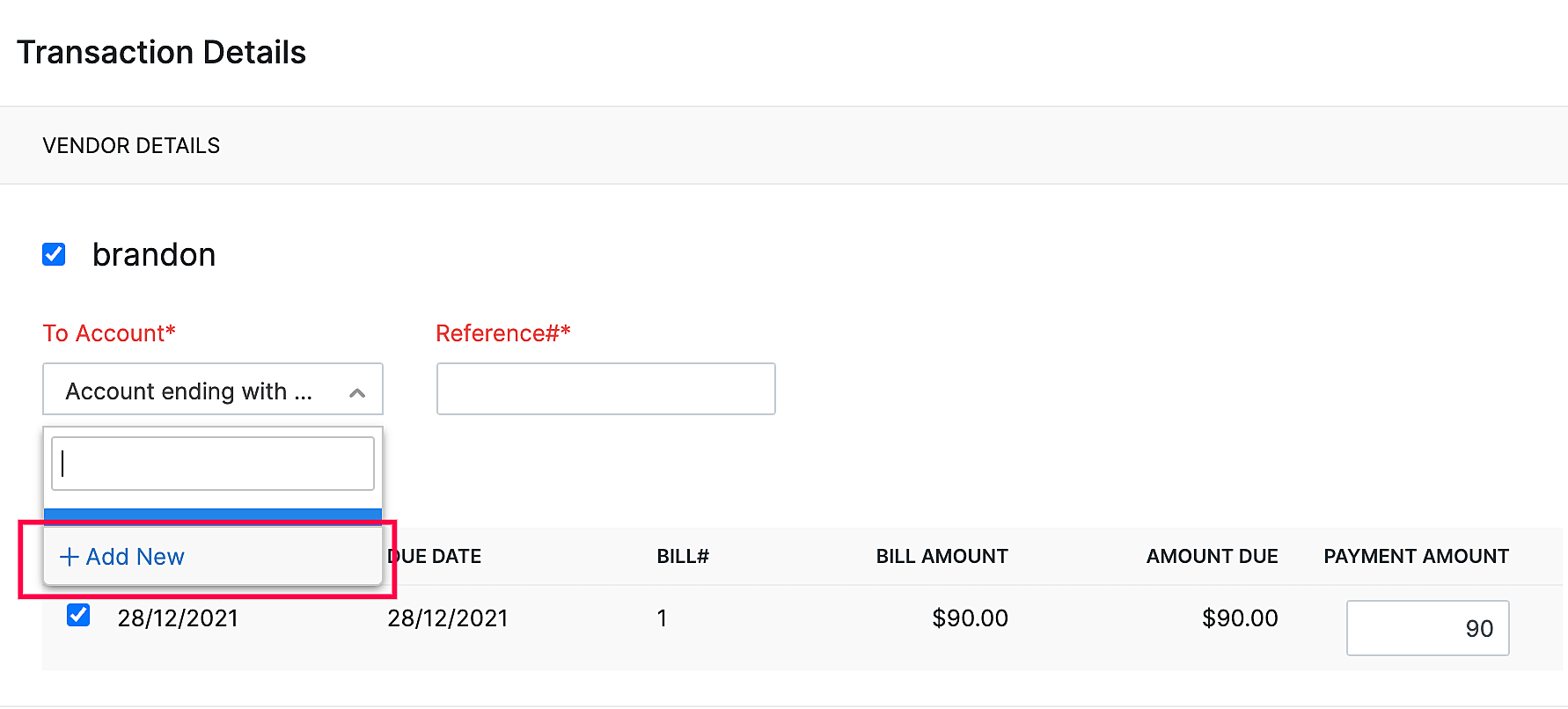Screen dimensions: 1568x709
Task: Click bill number 1 in the row
Action: coord(662,618)
